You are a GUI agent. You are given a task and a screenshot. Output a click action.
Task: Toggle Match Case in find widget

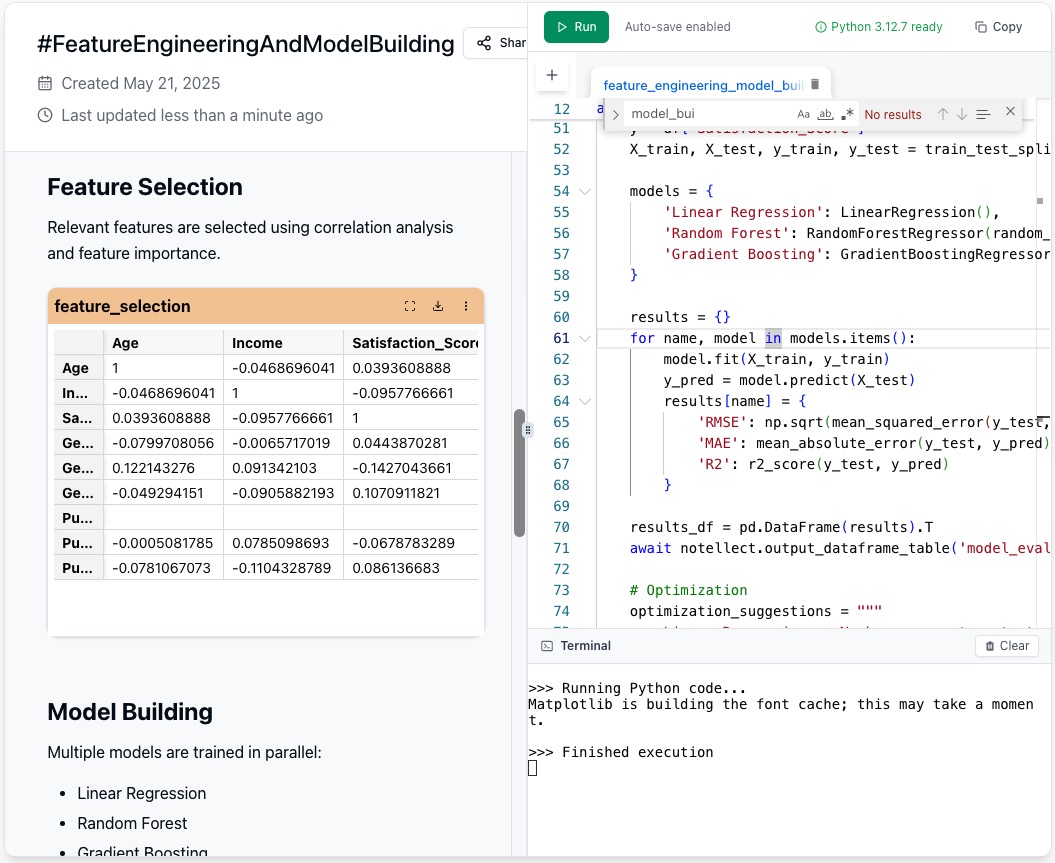[803, 114]
